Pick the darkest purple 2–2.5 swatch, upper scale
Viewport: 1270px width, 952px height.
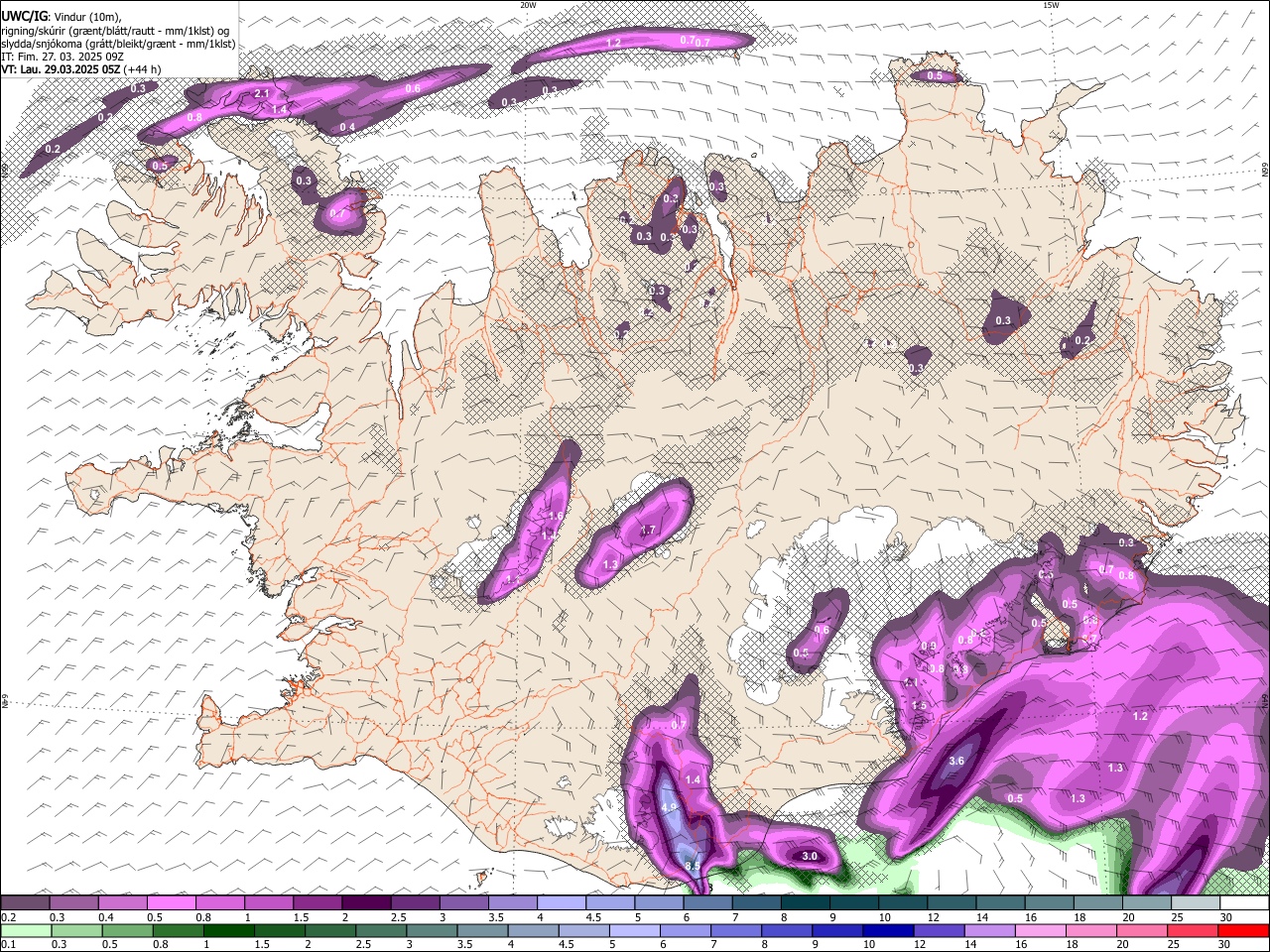366,903
